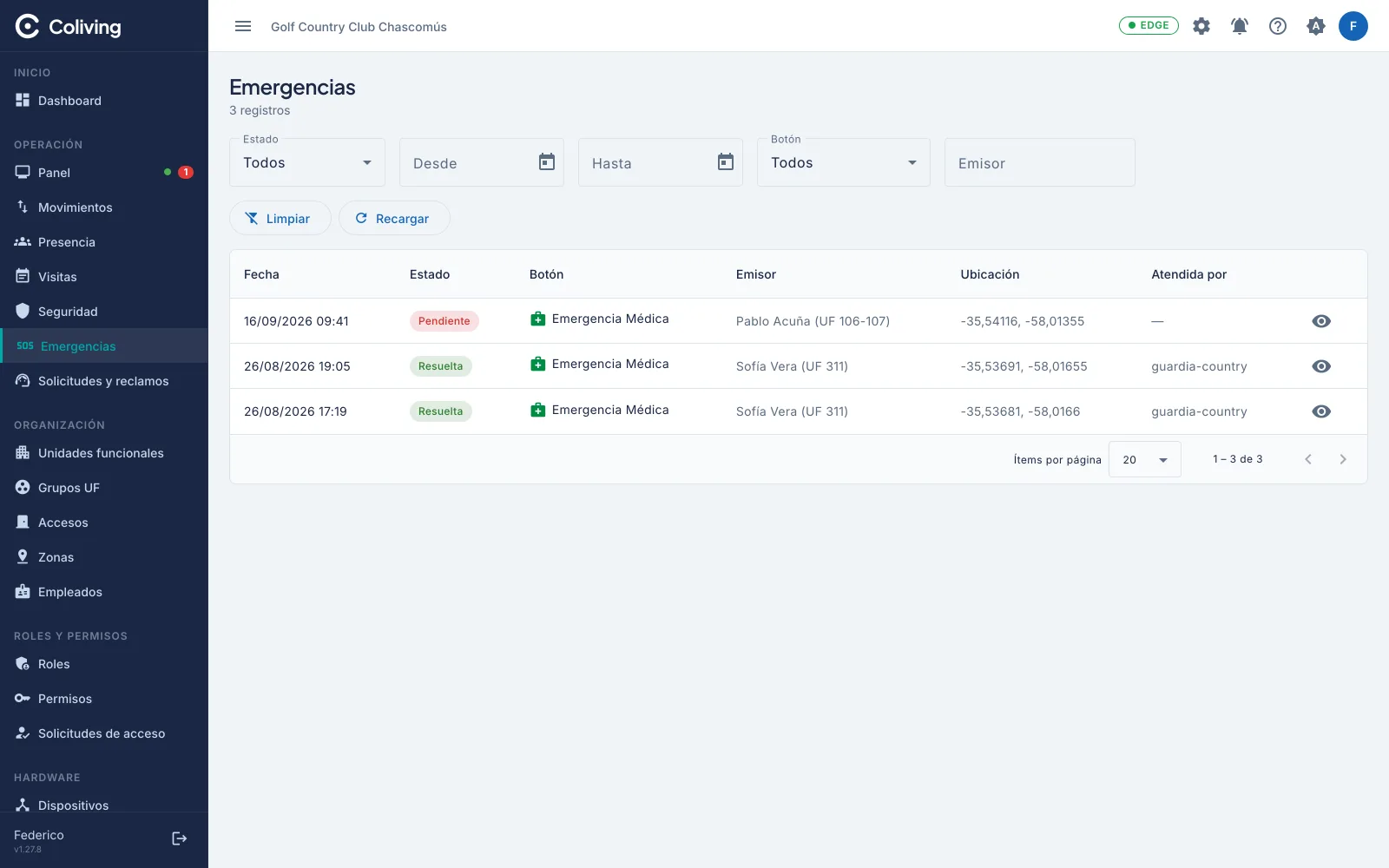Click the logout icon next to Federico
Screen dimensions: 1389x868
tap(180, 838)
